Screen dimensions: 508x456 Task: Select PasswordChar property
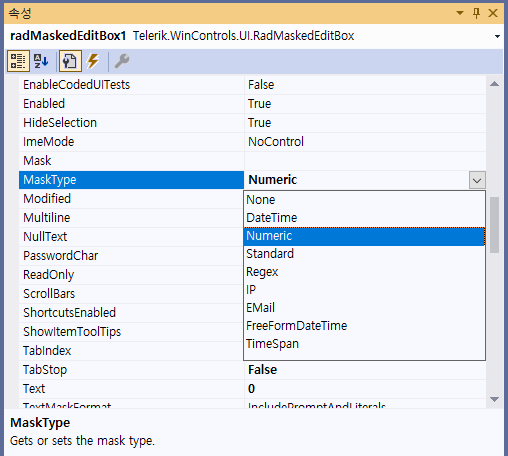tap(131, 256)
